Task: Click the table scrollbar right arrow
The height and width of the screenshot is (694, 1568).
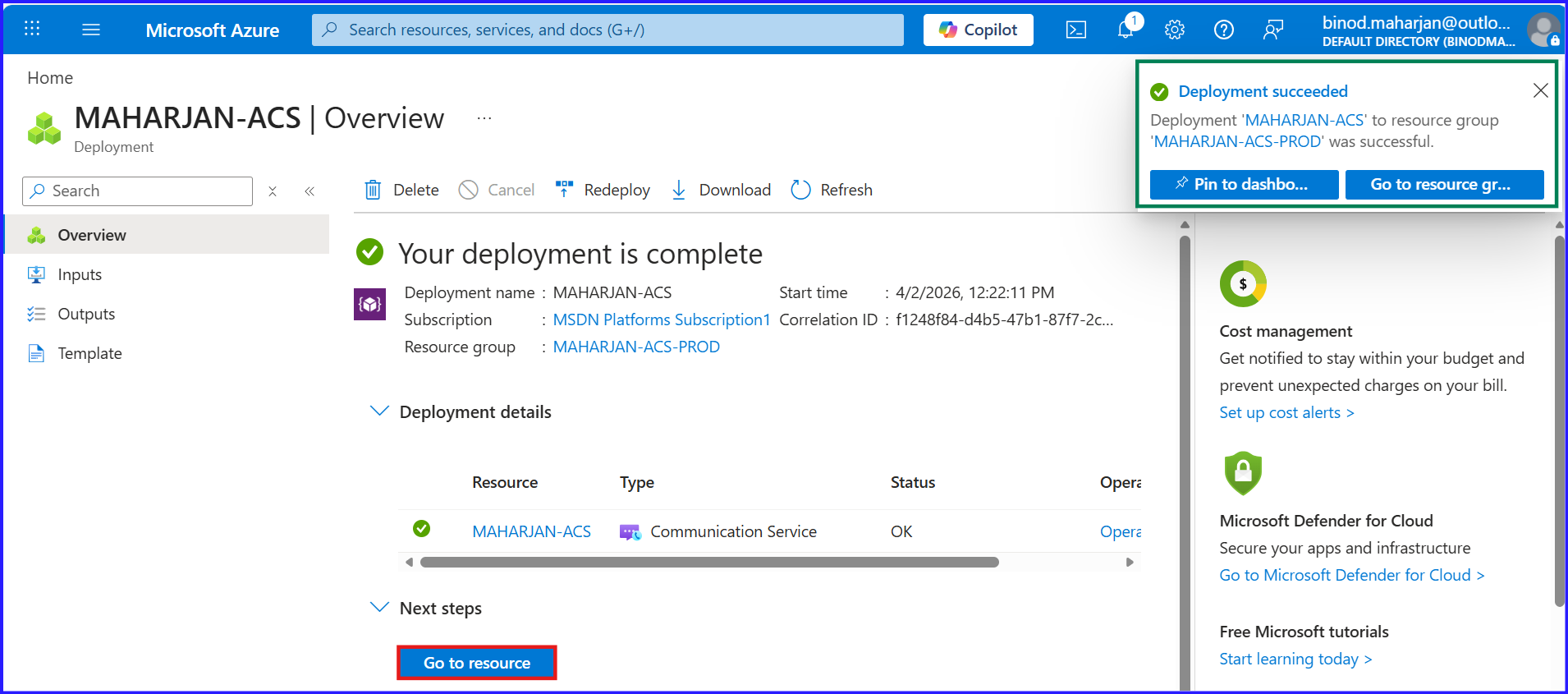Action: tap(1130, 563)
